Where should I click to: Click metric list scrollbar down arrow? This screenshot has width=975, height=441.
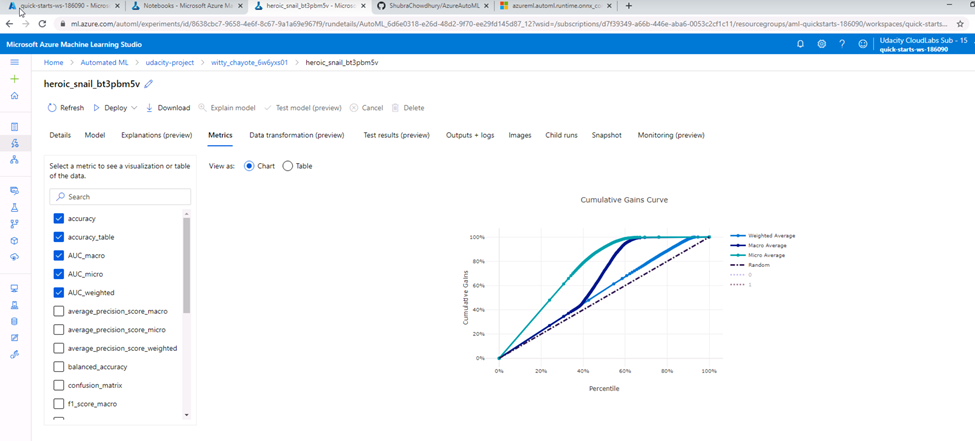click(187, 414)
